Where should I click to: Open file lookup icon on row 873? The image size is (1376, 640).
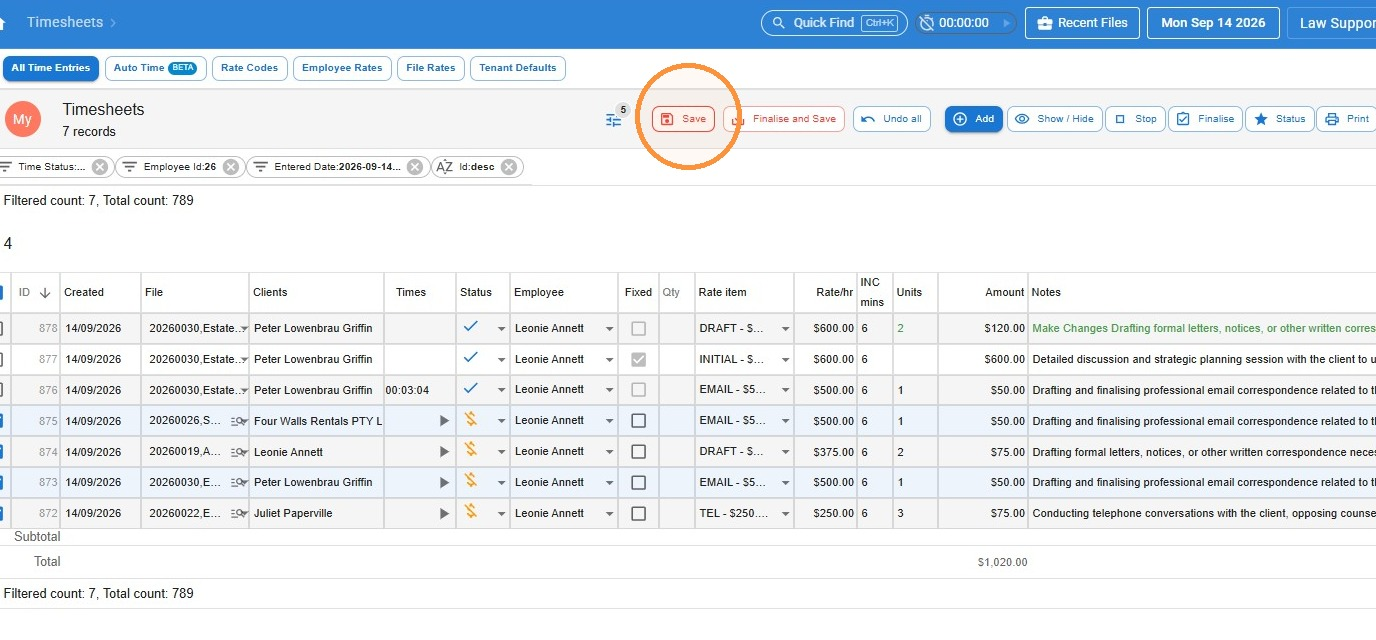tap(236, 483)
